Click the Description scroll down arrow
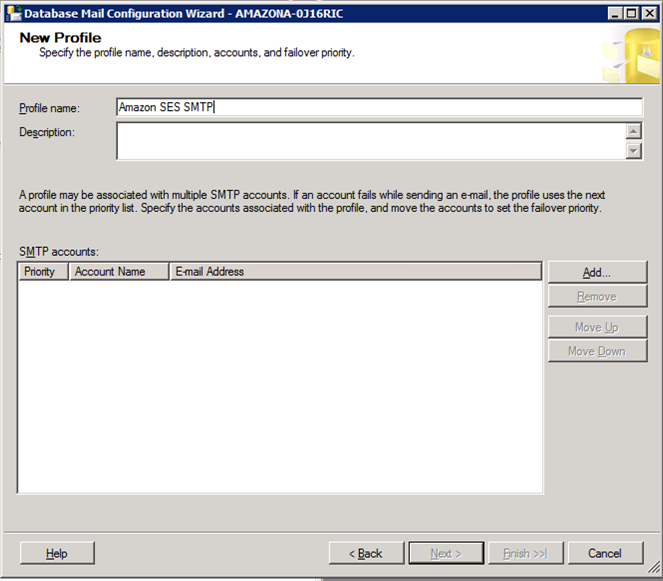Image resolution: width=663 pixels, height=581 pixels. click(x=633, y=151)
